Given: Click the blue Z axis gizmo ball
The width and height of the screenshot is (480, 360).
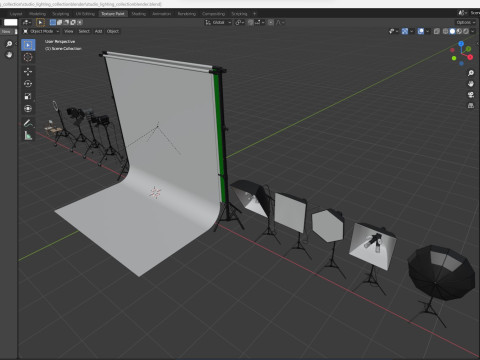Looking at the screenshot, I should coord(461,44).
